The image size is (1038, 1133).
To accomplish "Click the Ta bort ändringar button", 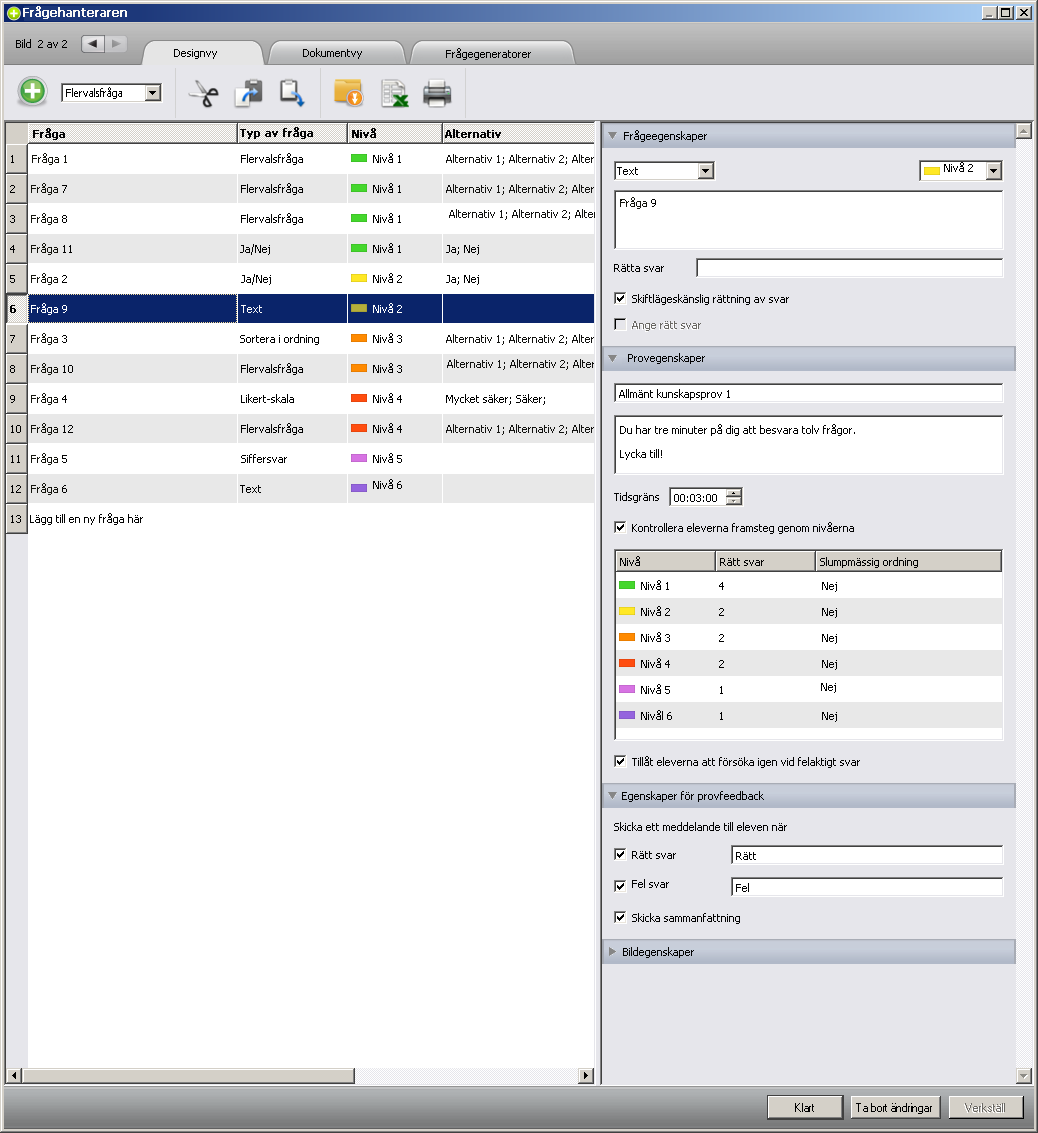I will point(894,1107).
